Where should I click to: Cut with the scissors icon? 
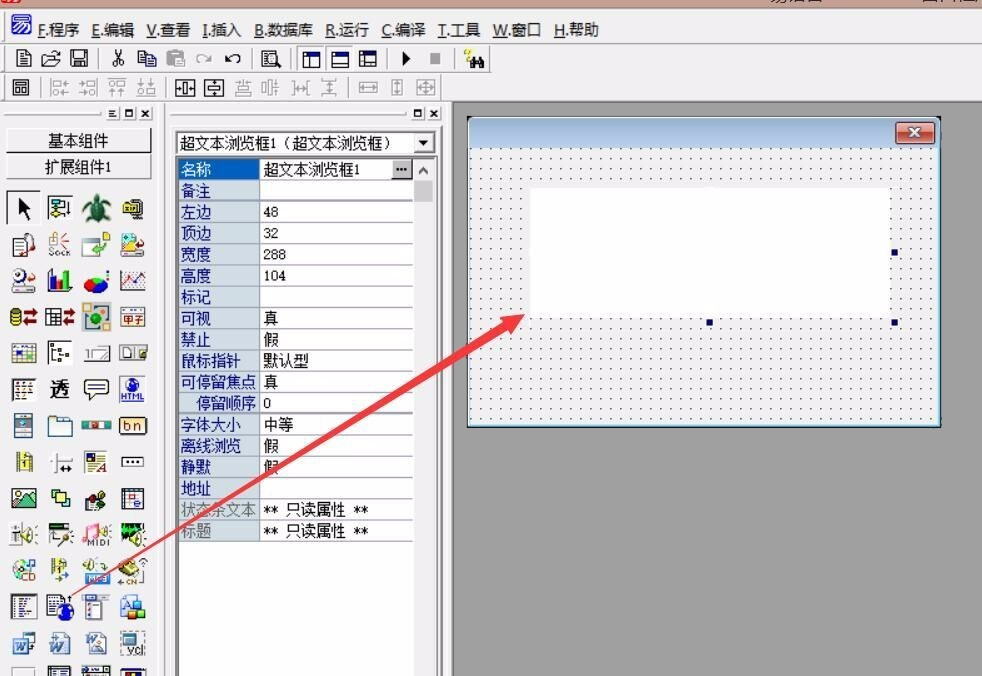tap(118, 58)
